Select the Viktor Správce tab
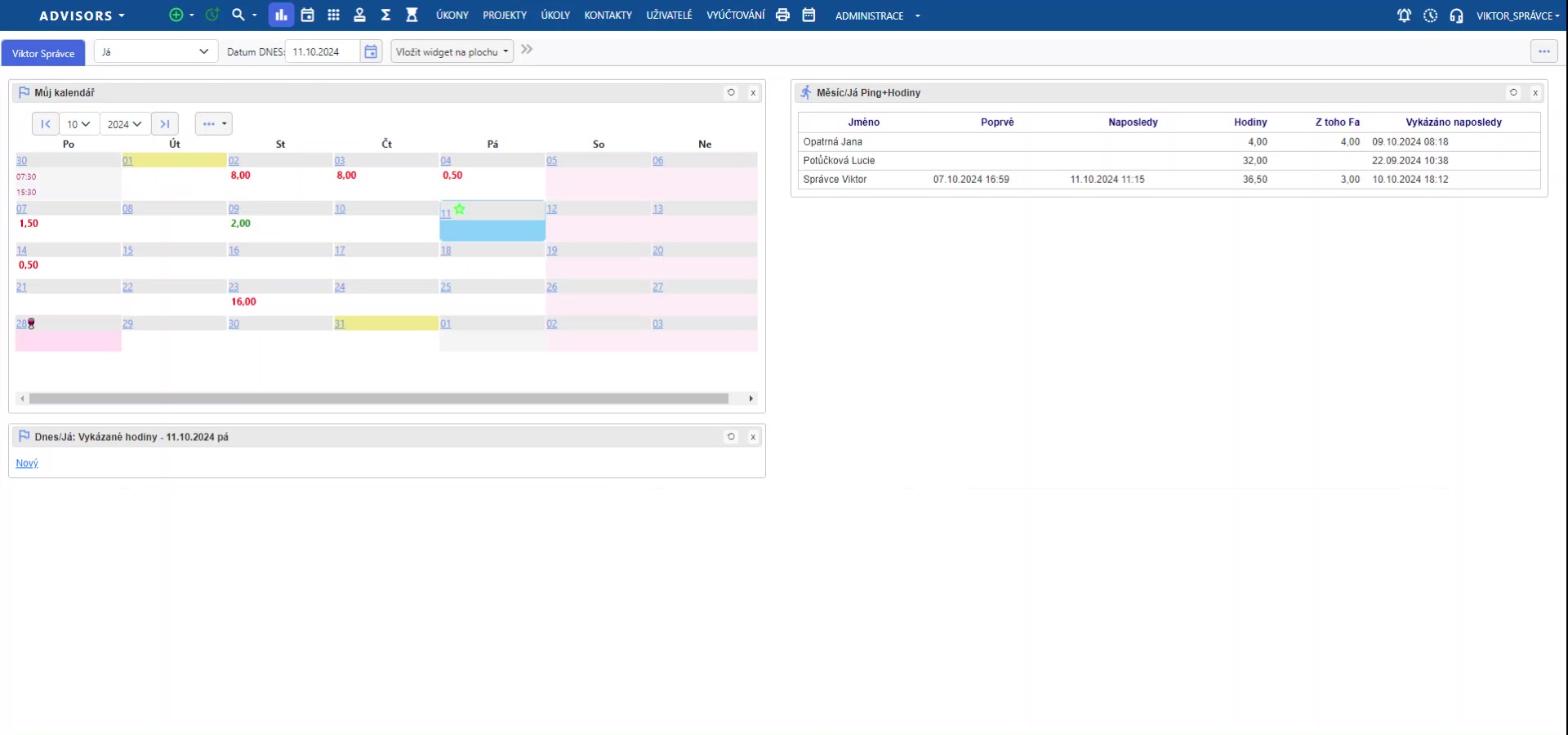The height and width of the screenshot is (735, 1568). [43, 54]
